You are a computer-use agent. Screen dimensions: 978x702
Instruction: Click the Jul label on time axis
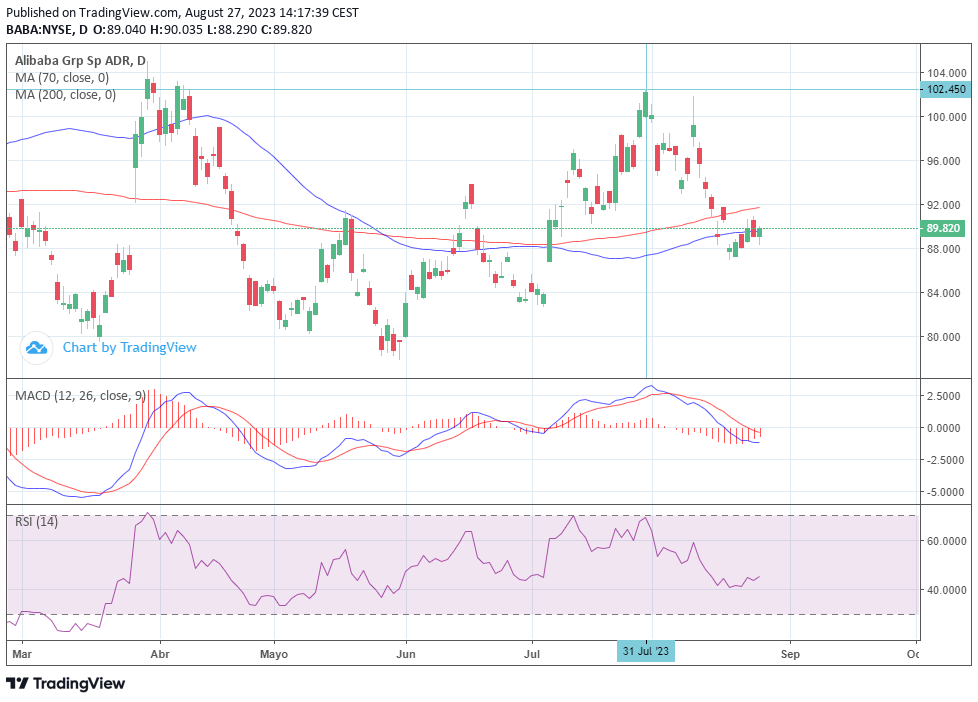click(532, 654)
